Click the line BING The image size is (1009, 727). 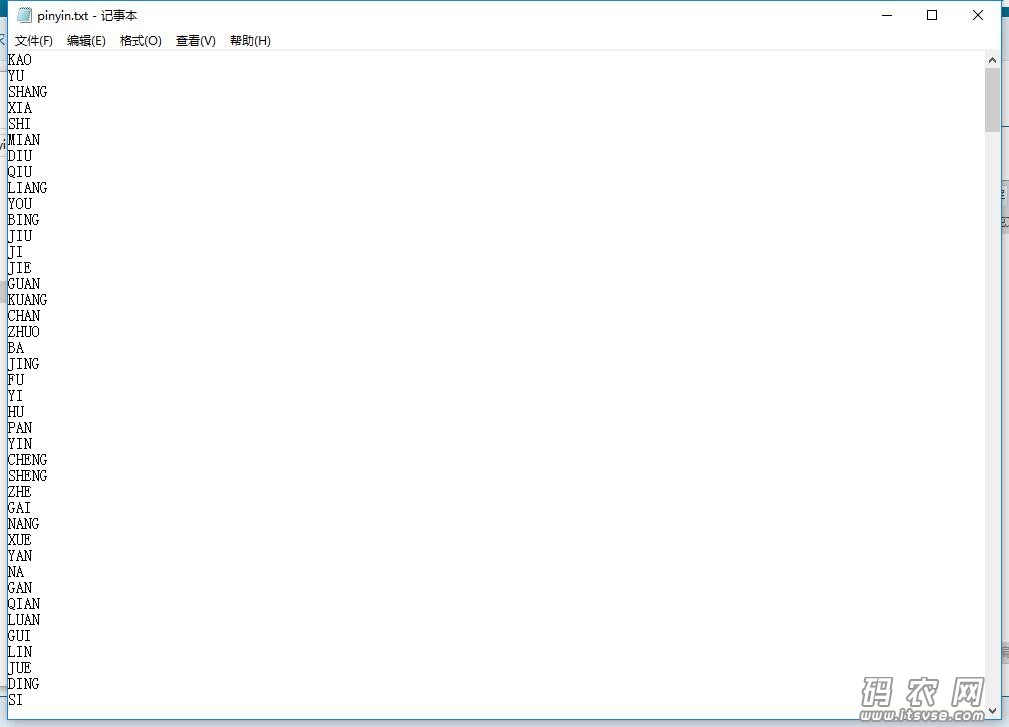coord(23,220)
